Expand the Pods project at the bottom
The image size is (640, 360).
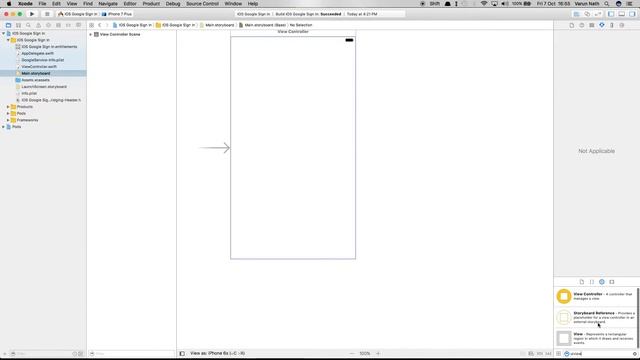tap(4, 127)
